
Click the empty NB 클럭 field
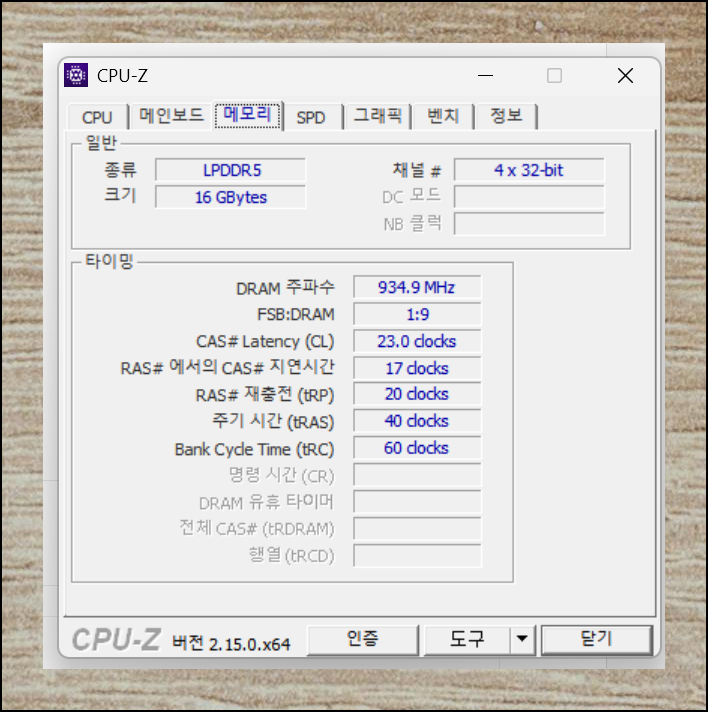click(x=529, y=224)
